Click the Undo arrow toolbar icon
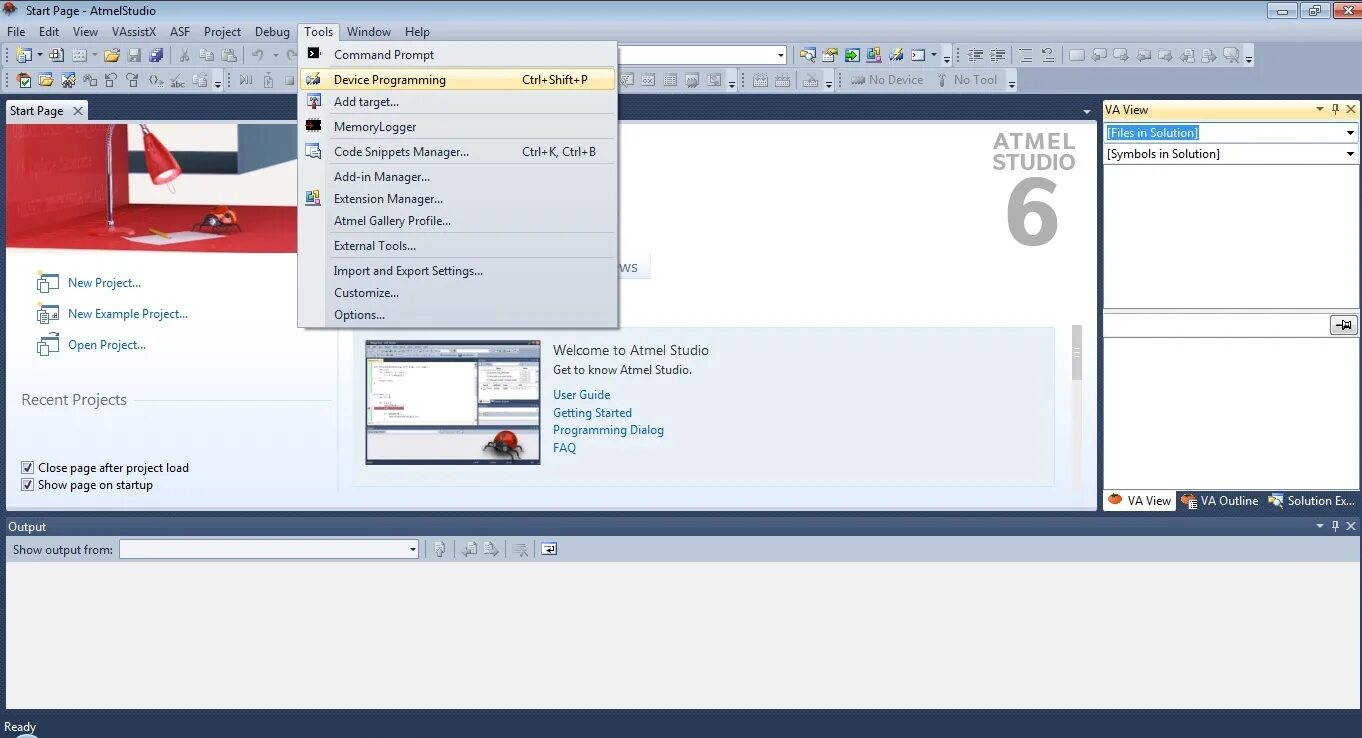The image size is (1362, 738). tap(258, 55)
